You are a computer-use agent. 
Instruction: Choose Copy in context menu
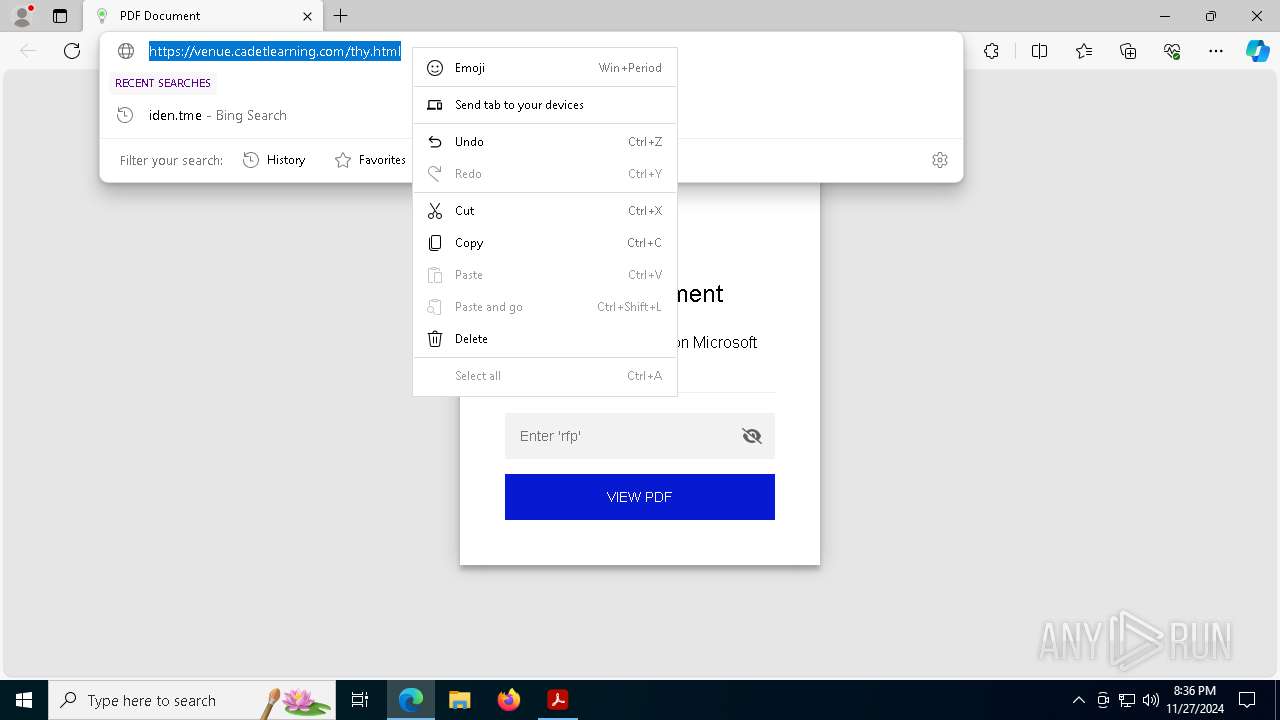tap(545, 243)
